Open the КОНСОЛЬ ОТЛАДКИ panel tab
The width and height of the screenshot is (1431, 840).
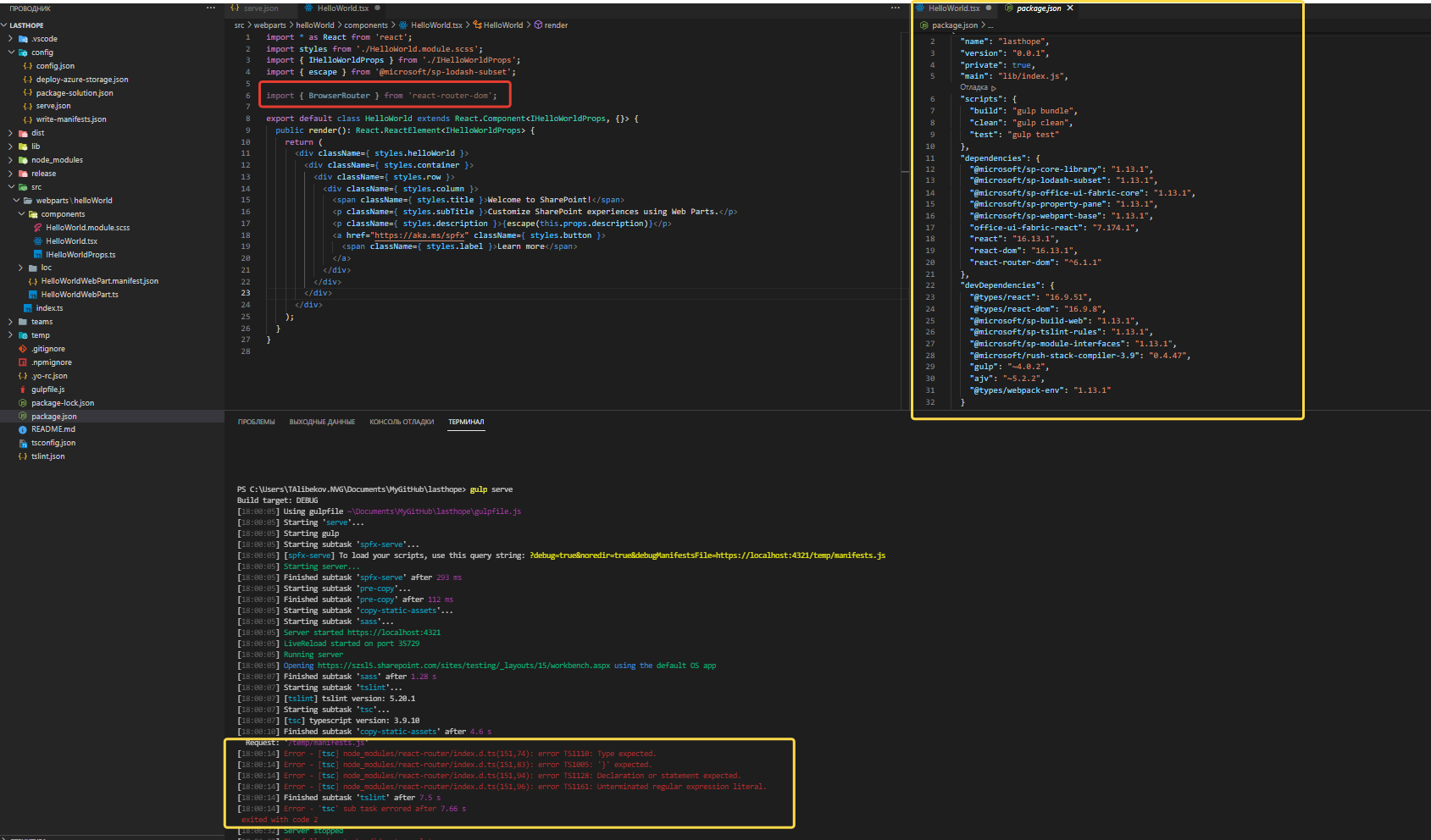click(402, 422)
